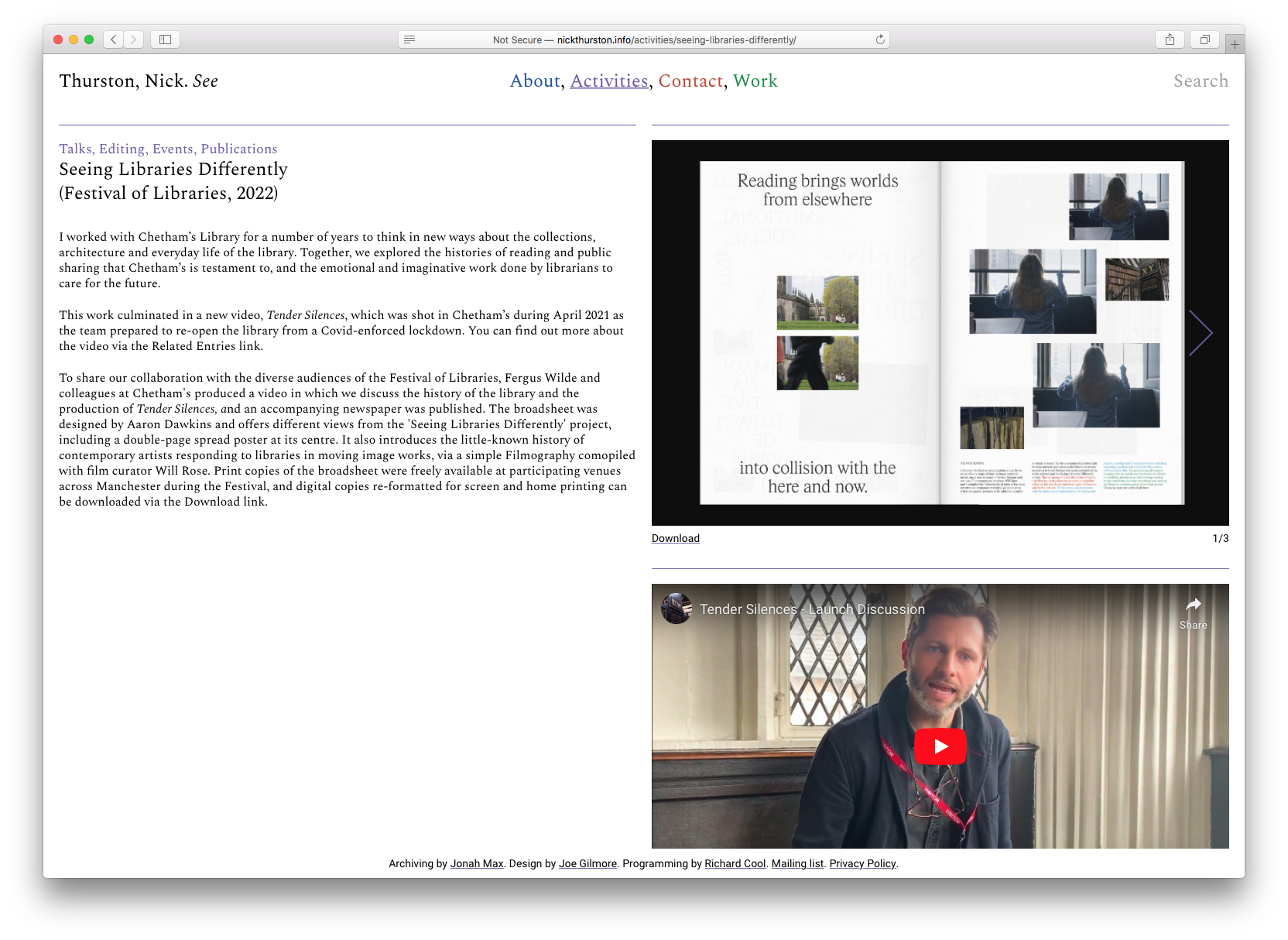Open a new tab with plus button
The height and width of the screenshot is (940, 1288).
point(1235,45)
